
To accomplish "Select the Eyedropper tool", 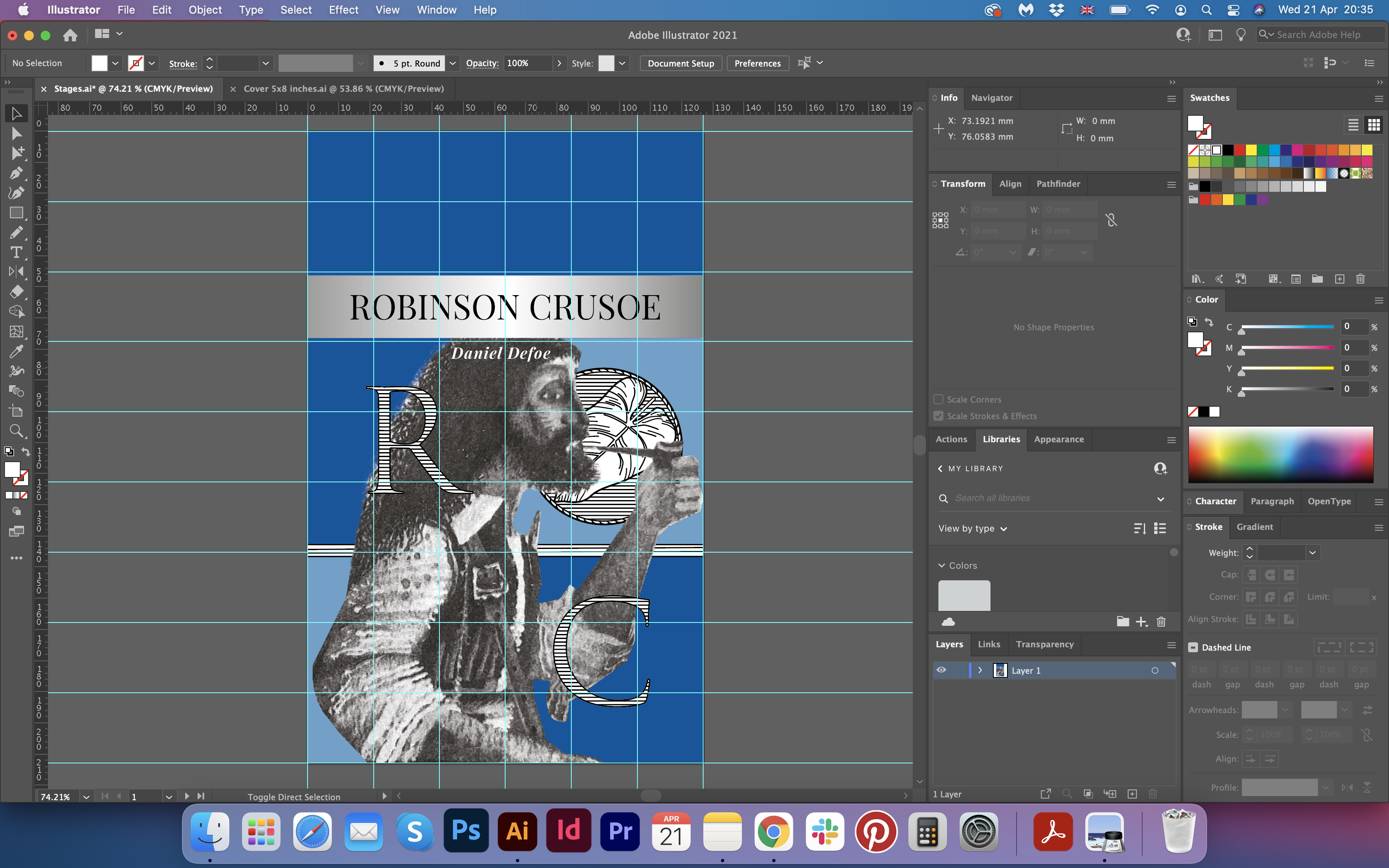I will (x=16, y=351).
